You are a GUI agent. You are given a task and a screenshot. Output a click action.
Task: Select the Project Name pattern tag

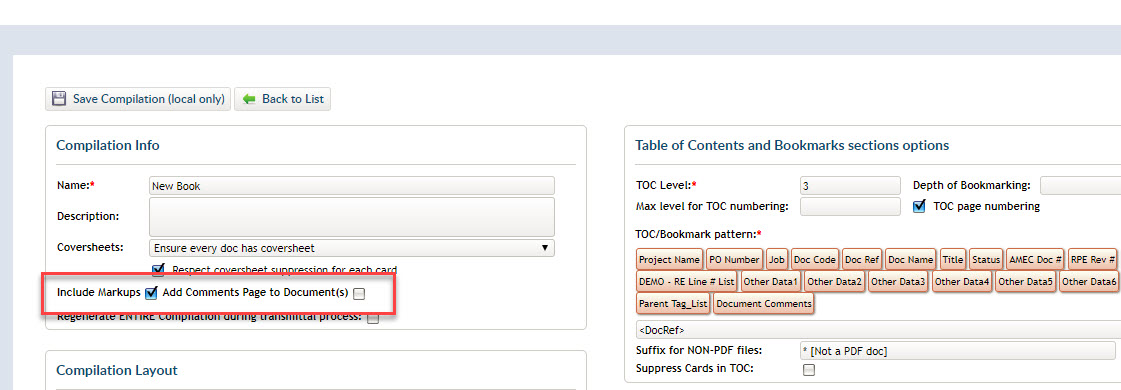[669, 259]
